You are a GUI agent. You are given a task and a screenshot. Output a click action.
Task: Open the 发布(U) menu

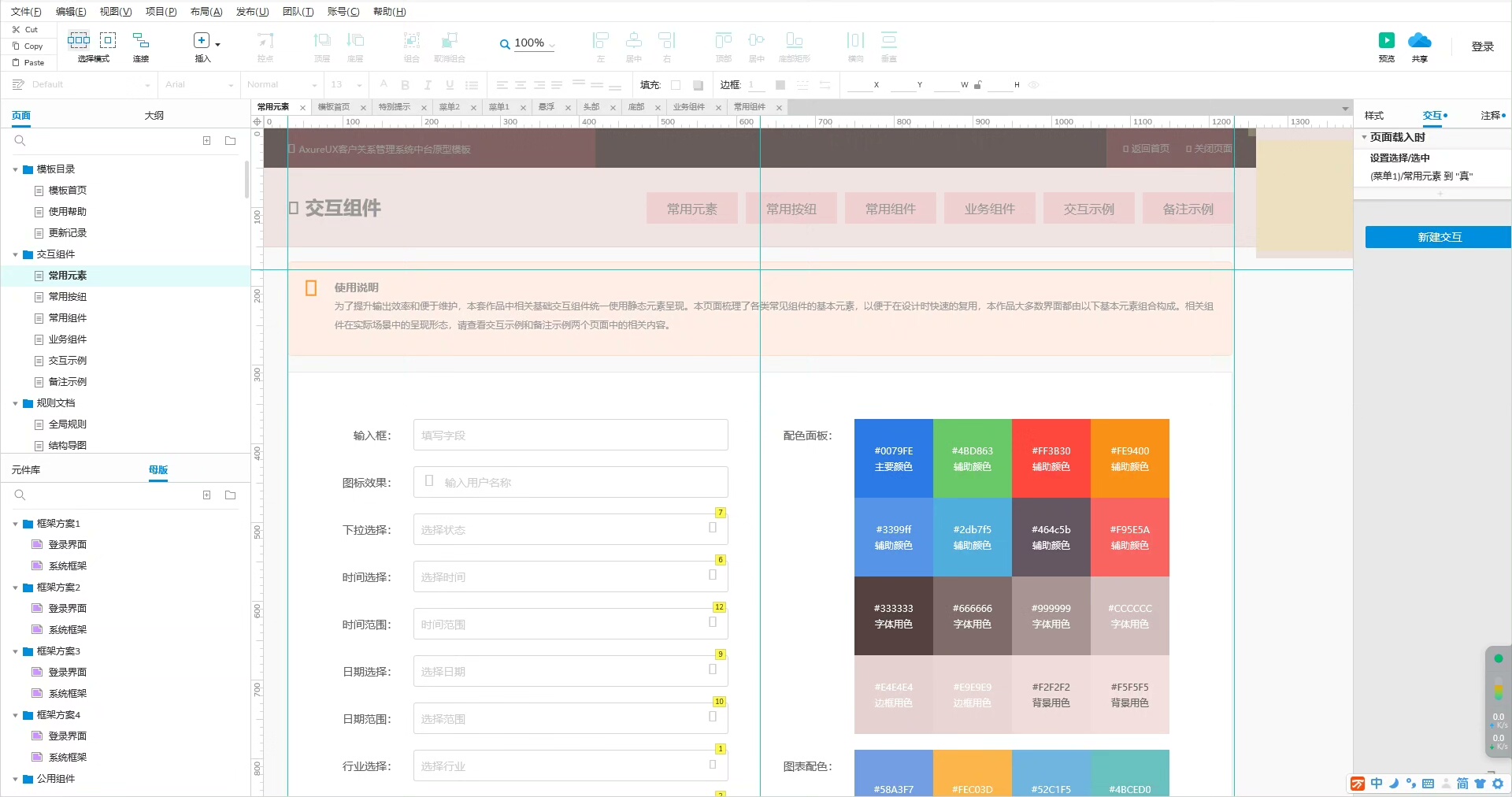(252, 12)
